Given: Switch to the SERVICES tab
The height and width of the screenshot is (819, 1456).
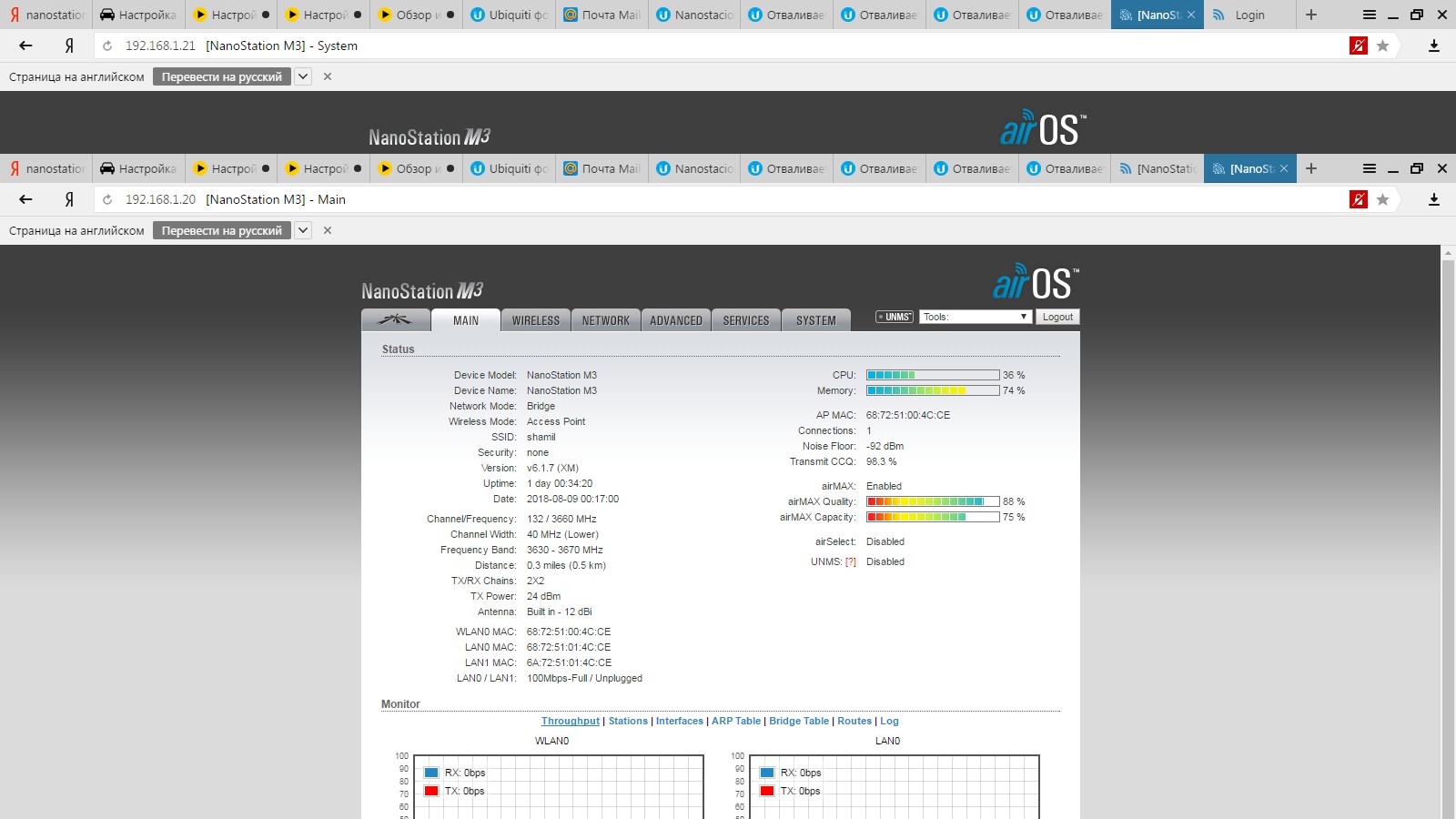Looking at the screenshot, I should pos(746,320).
